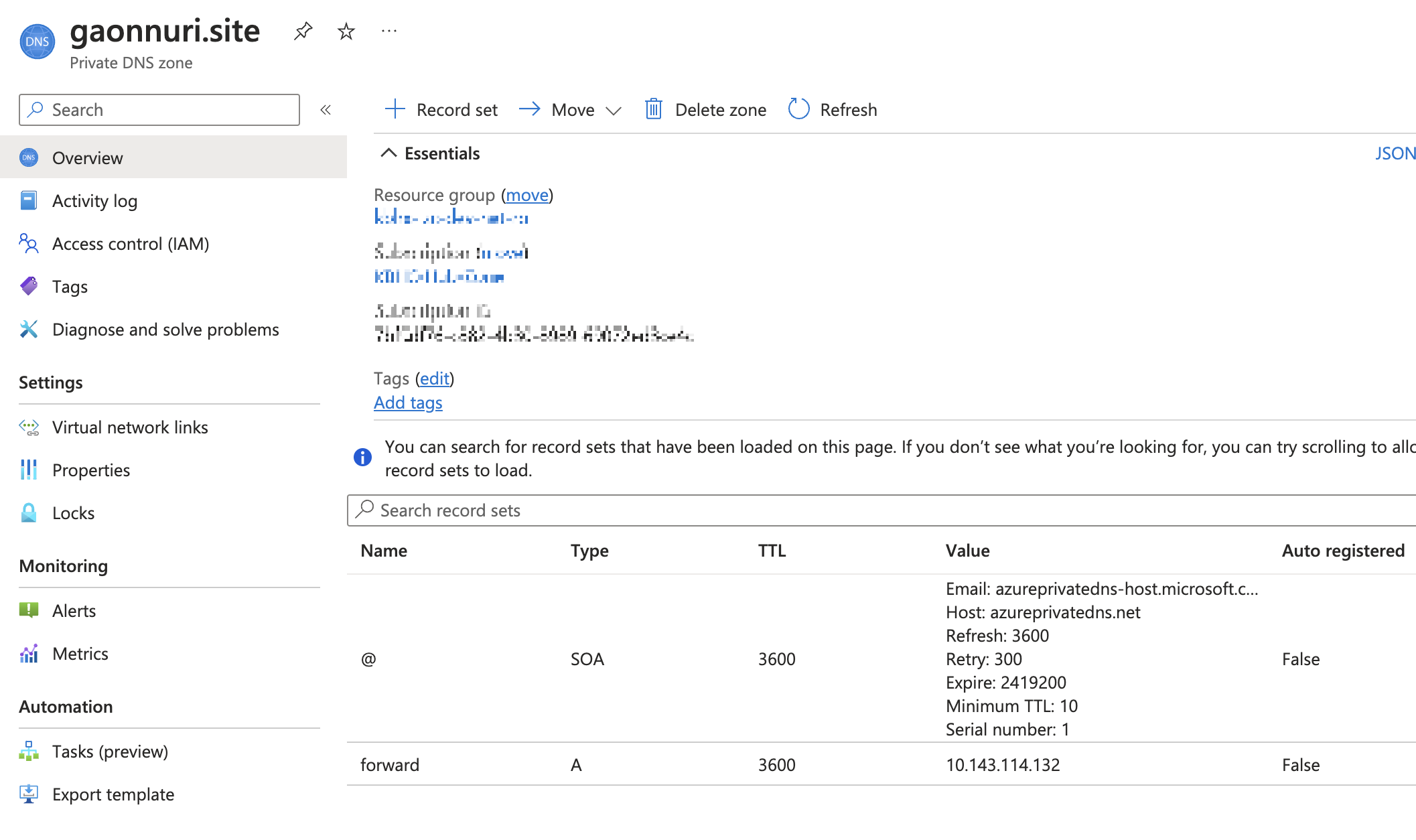Viewport: 1416px width, 840px height.
Task: Collapse the left navigation pane
Action: [x=326, y=110]
